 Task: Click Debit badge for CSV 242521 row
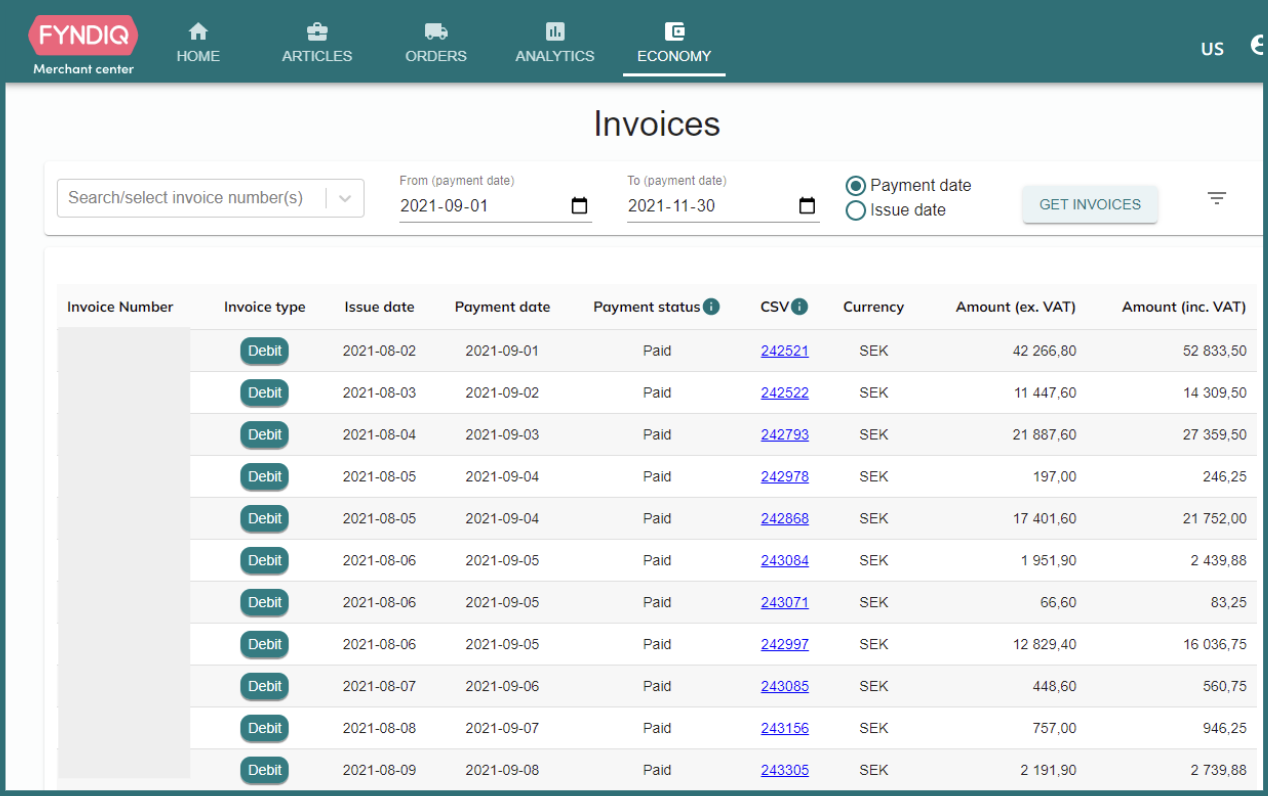click(265, 351)
